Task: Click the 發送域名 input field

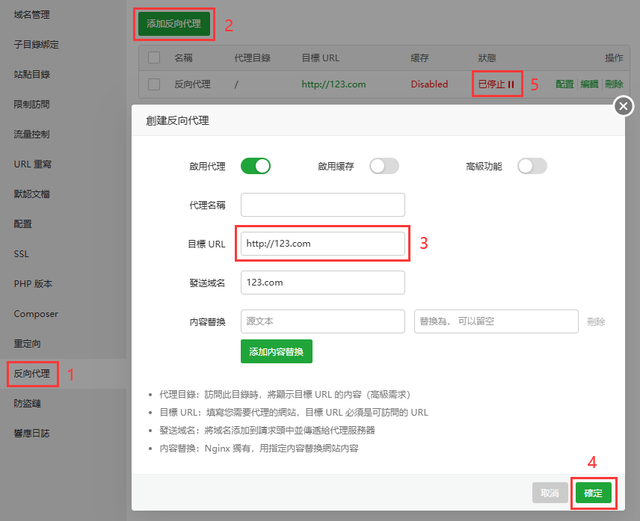Action: (322, 283)
